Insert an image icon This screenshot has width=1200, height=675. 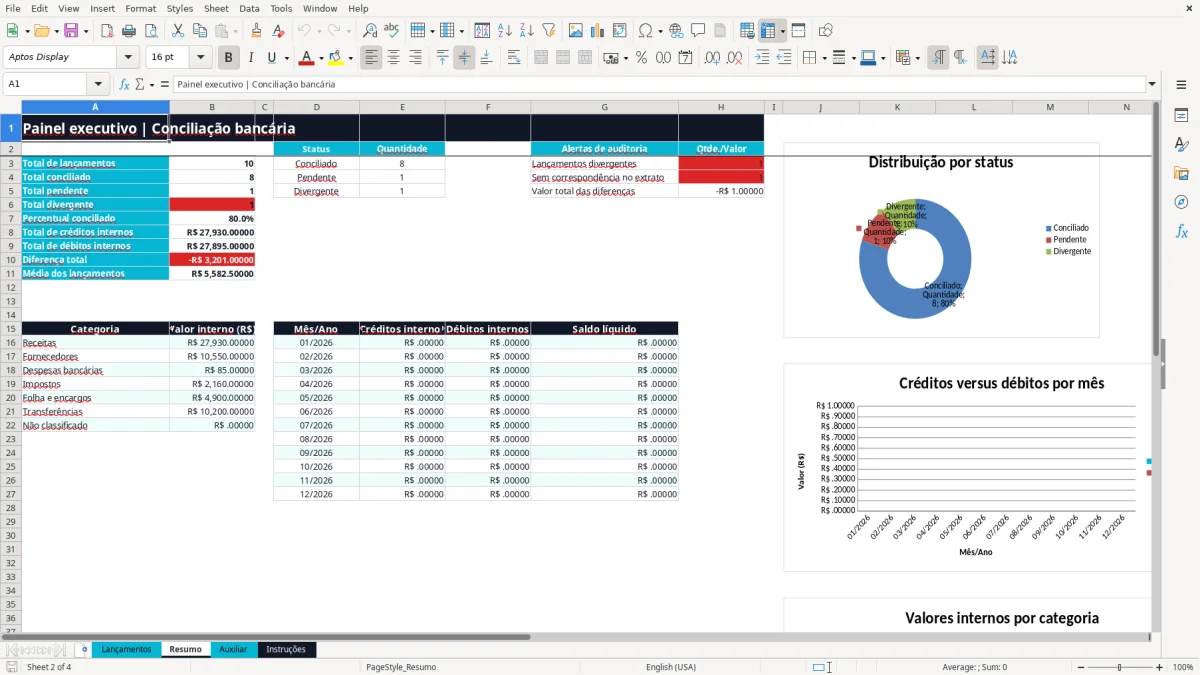coord(576,31)
